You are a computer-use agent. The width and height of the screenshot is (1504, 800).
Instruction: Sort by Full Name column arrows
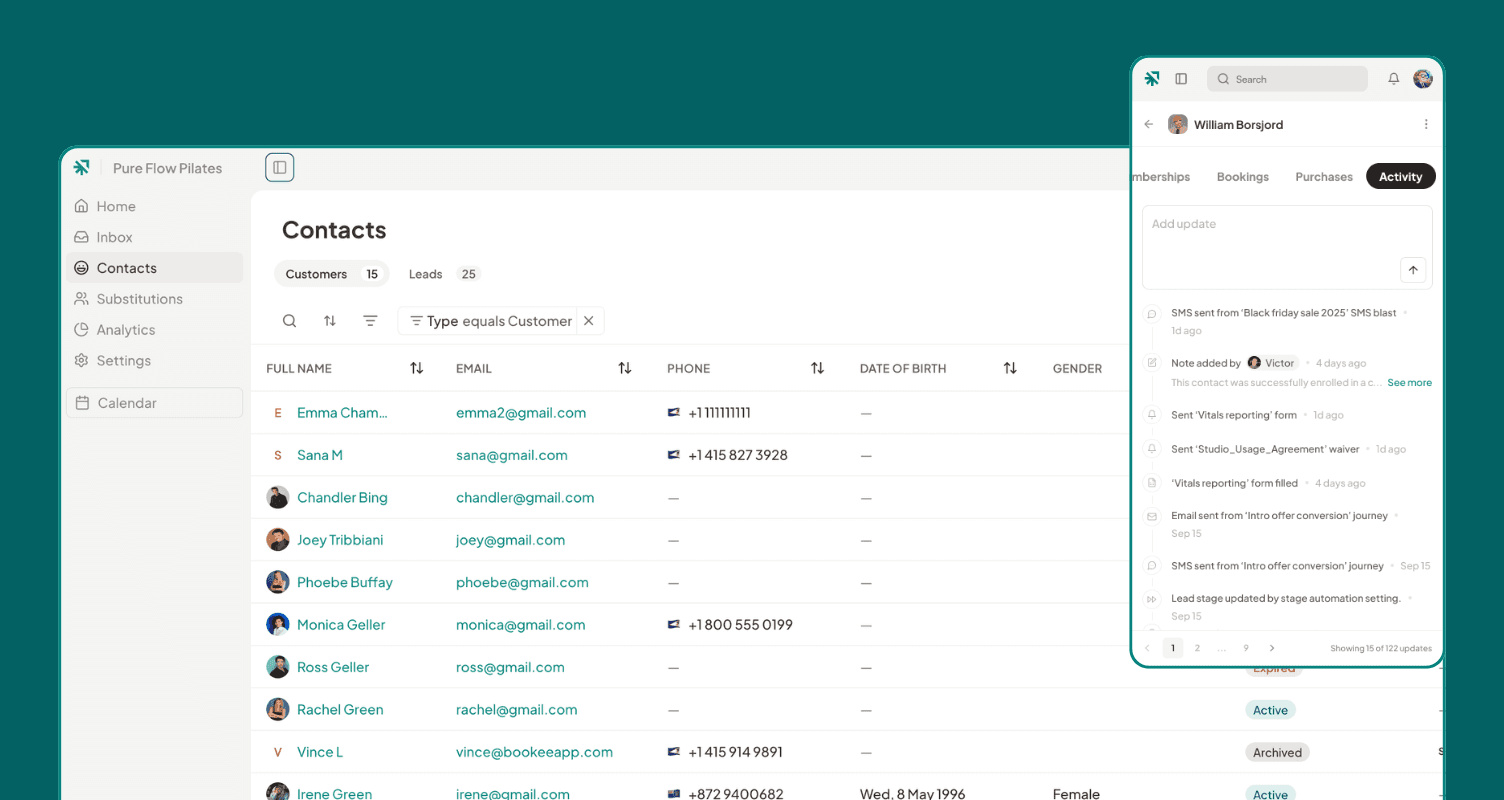point(417,369)
